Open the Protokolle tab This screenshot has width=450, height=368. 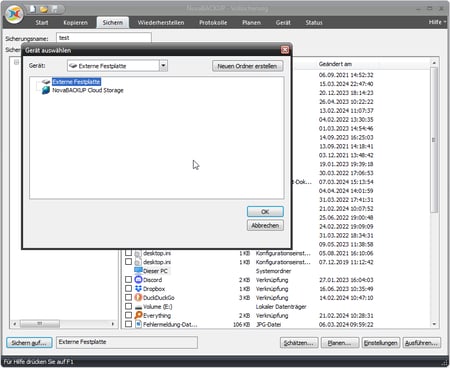[x=213, y=22]
